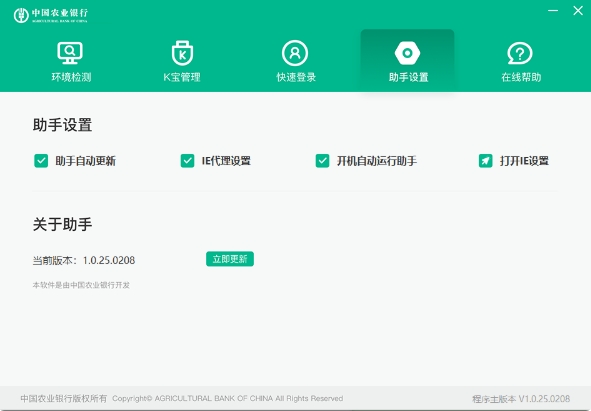This screenshot has height=411, width=591.
Task: Open the 快速登录 user icon
Action: (x=295, y=53)
